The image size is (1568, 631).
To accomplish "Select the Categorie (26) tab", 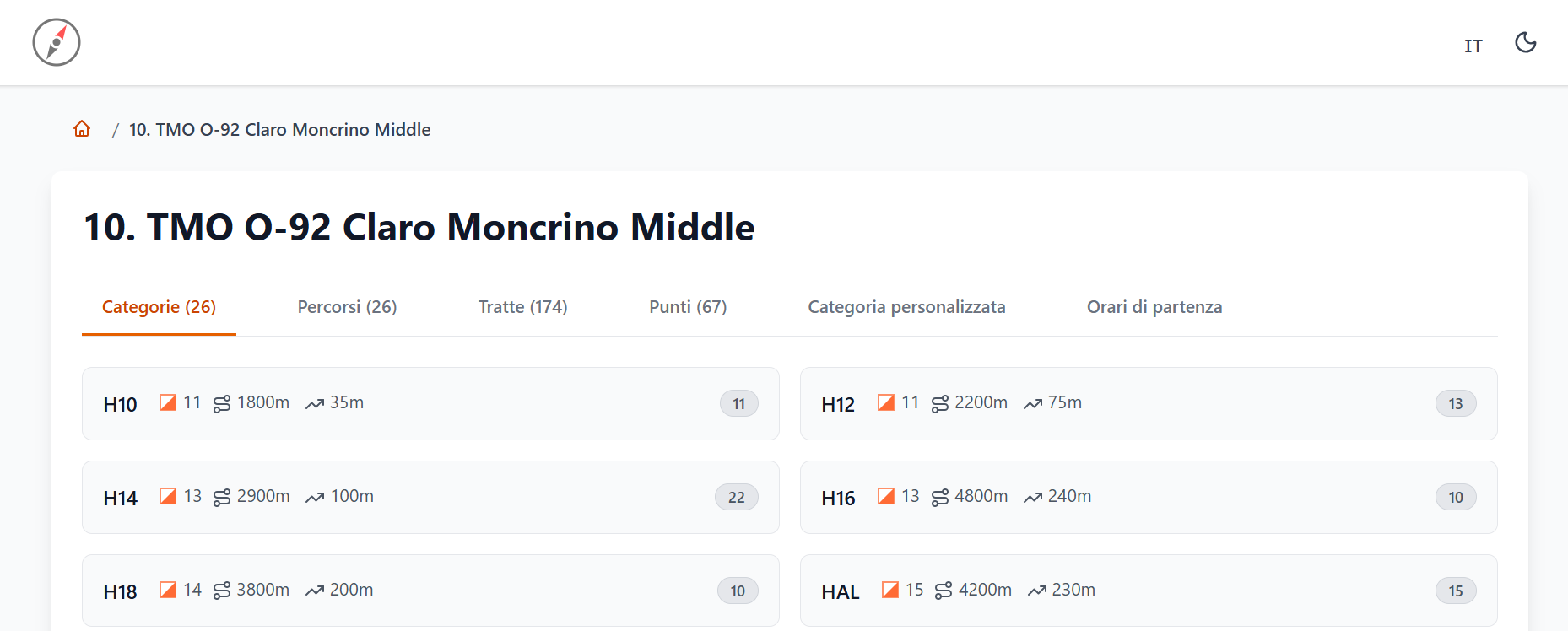I will pyautogui.click(x=159, y=307).
